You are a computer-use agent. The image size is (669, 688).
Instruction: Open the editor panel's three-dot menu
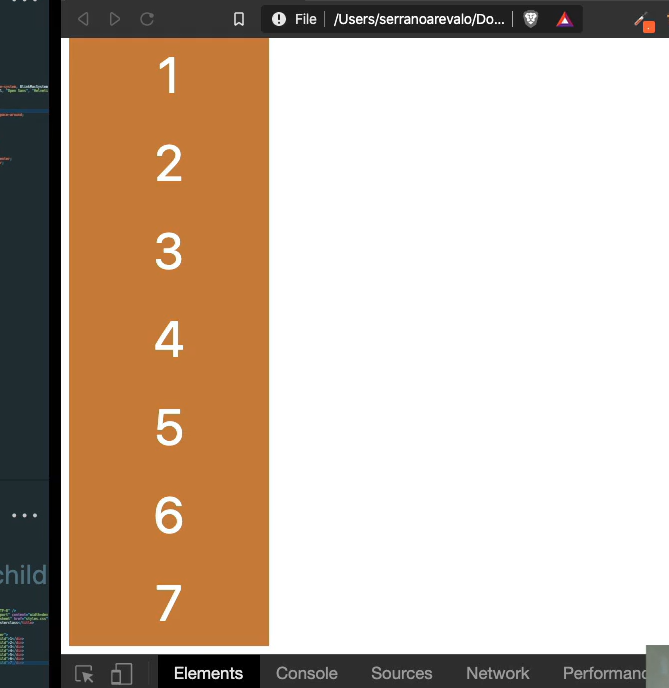[x=25, y=515]
